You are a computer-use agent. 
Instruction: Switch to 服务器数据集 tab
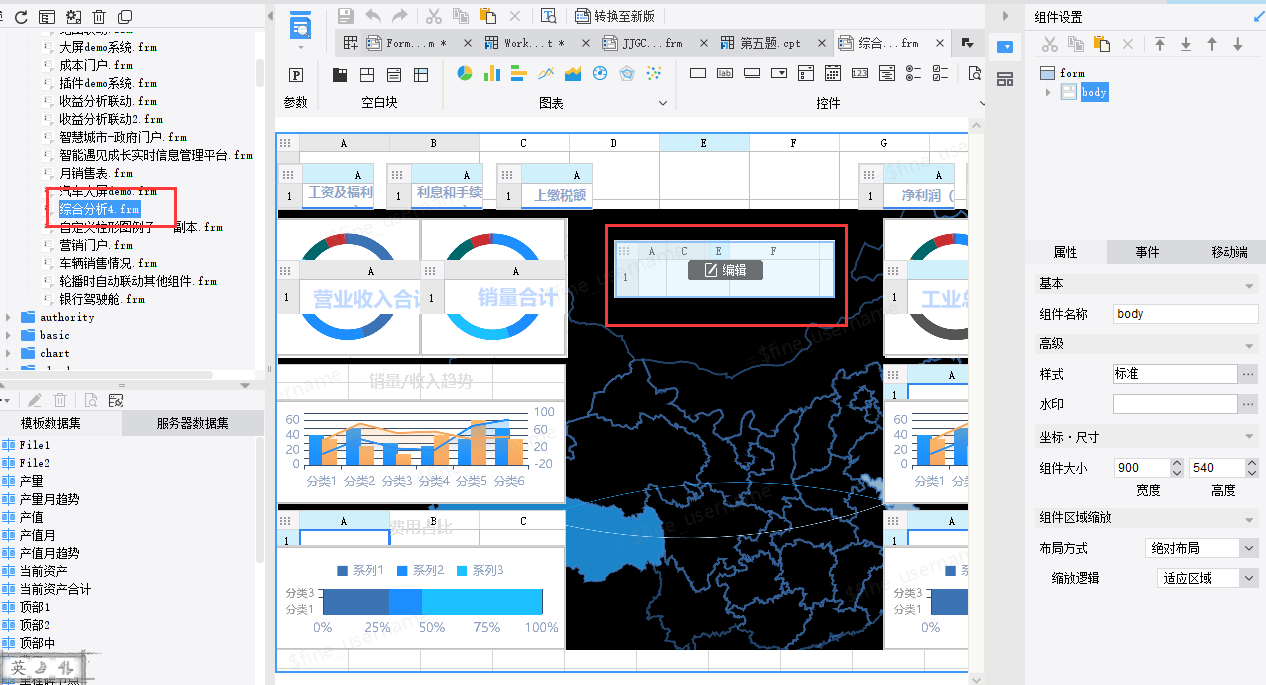[192, 423]
